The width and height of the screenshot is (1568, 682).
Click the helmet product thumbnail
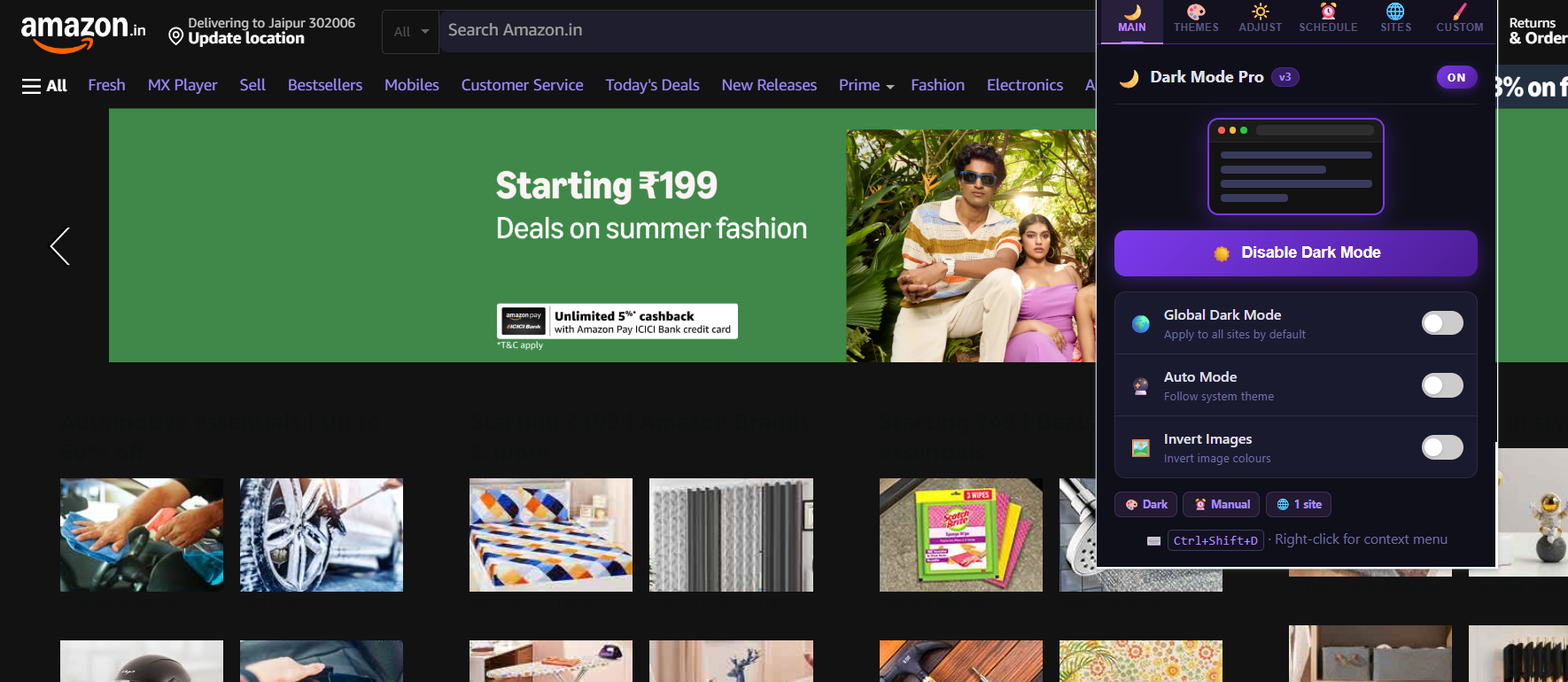[x=142, y=661]
